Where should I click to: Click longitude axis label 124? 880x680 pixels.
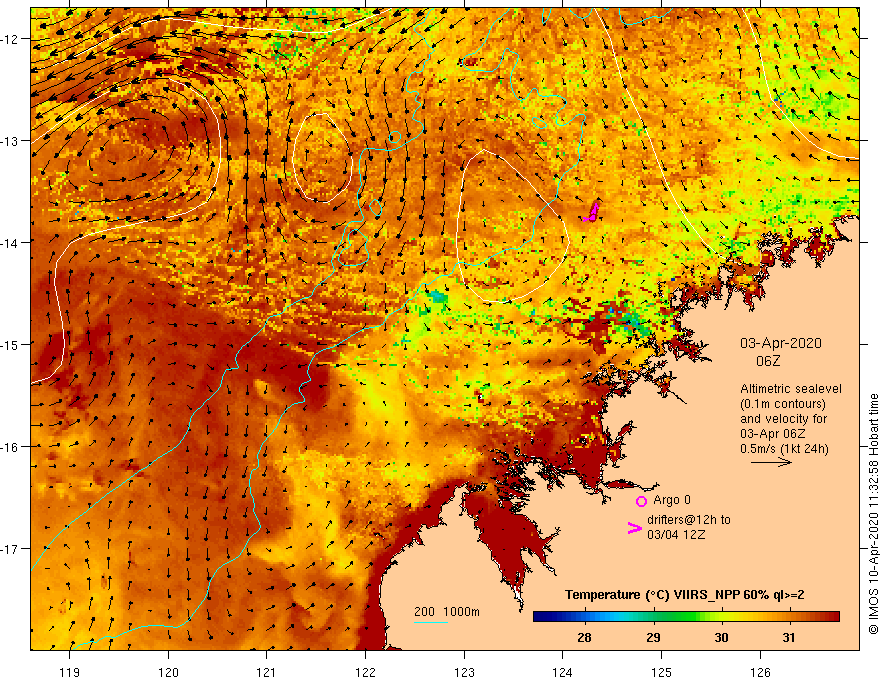click(x=562, y=672)
